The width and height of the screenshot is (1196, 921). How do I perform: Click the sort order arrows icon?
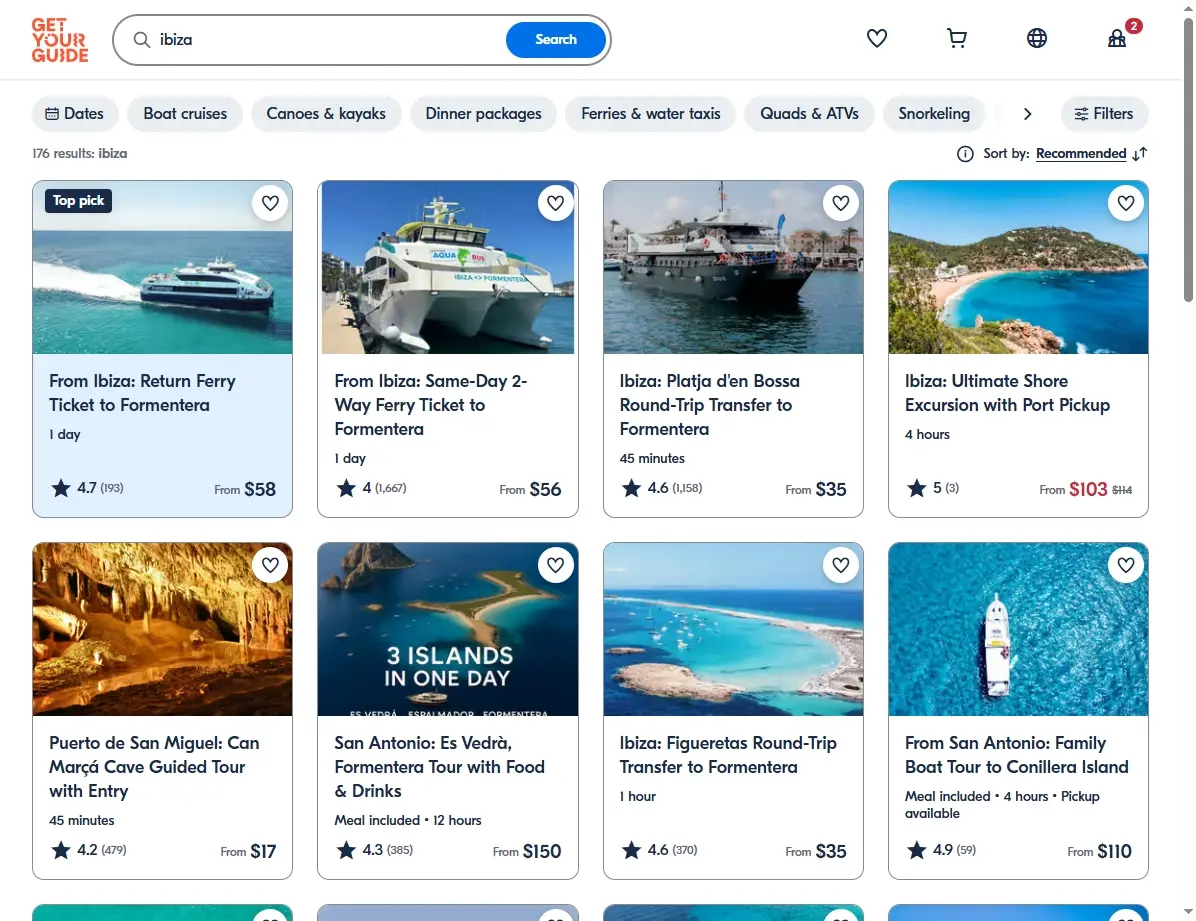(1140, 154)
